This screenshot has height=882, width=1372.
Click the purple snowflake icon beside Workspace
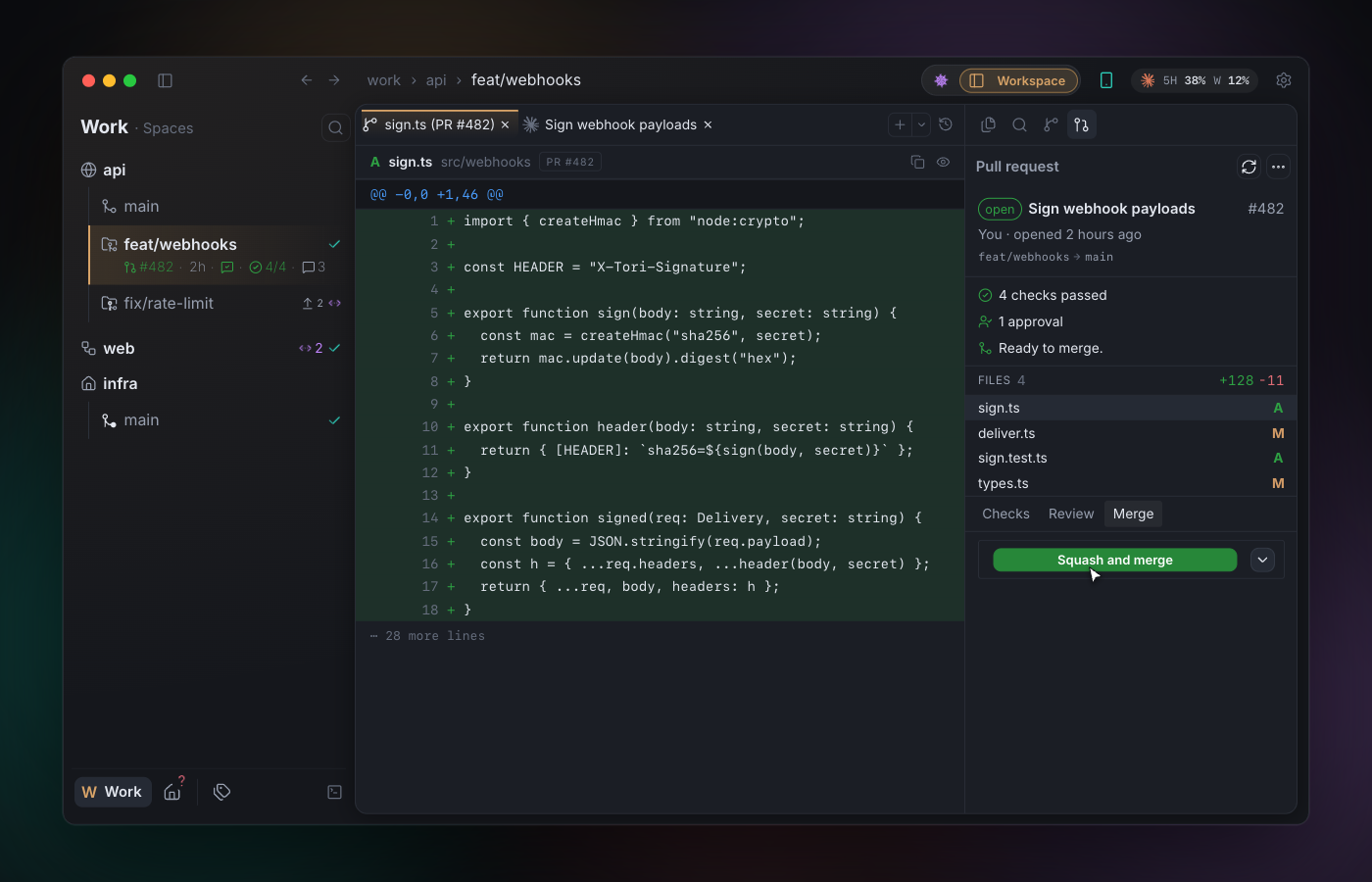click(941, 80)
